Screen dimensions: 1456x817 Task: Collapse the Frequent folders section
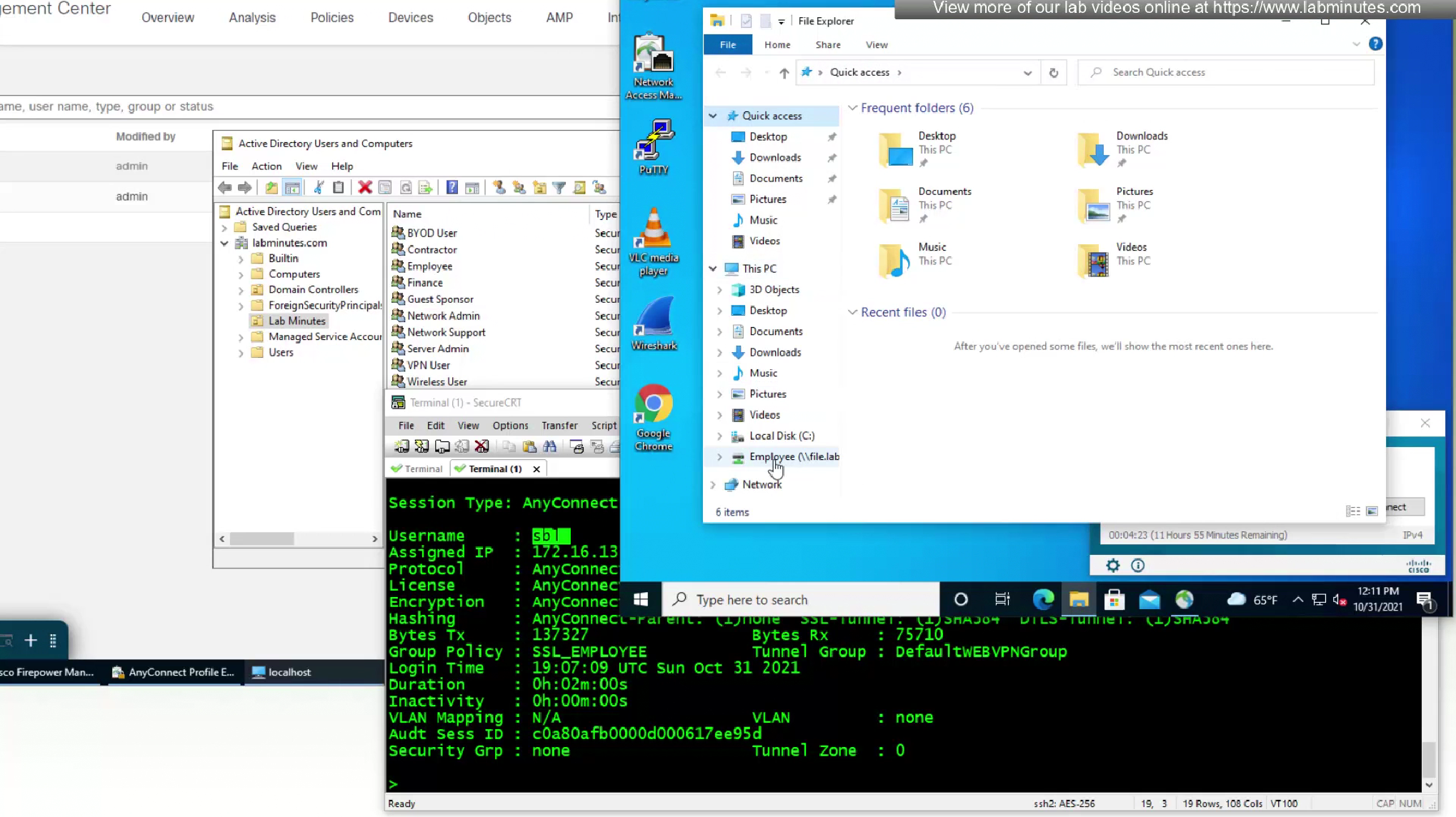click(852, 108)
